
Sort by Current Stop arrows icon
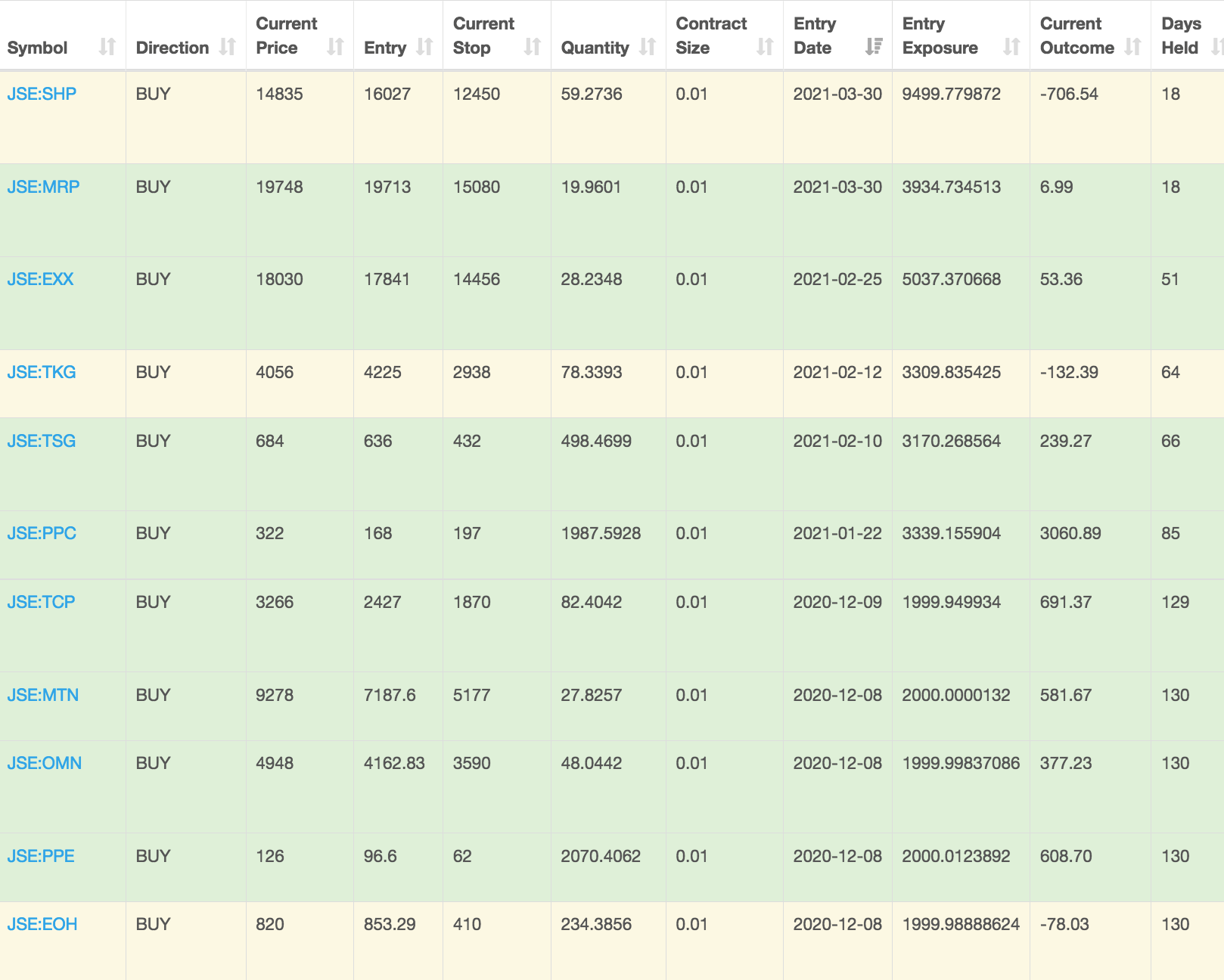click(533, 47)
